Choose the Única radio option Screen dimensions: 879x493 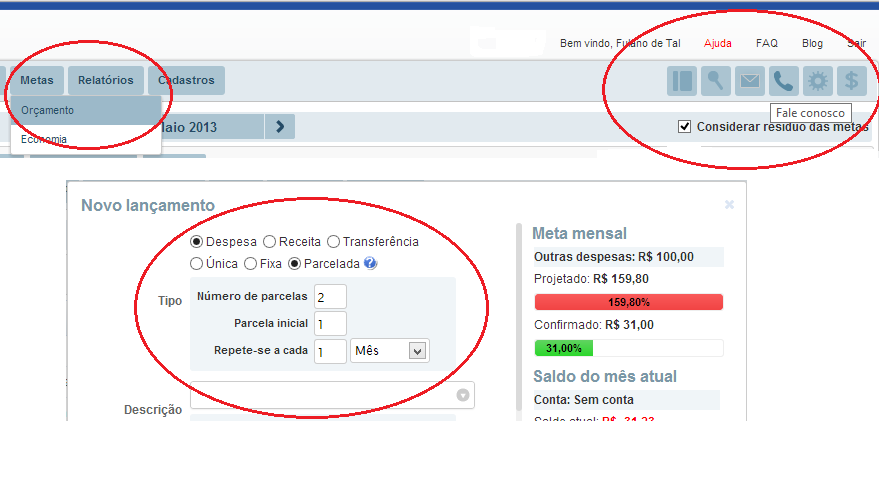click(197, 264)
